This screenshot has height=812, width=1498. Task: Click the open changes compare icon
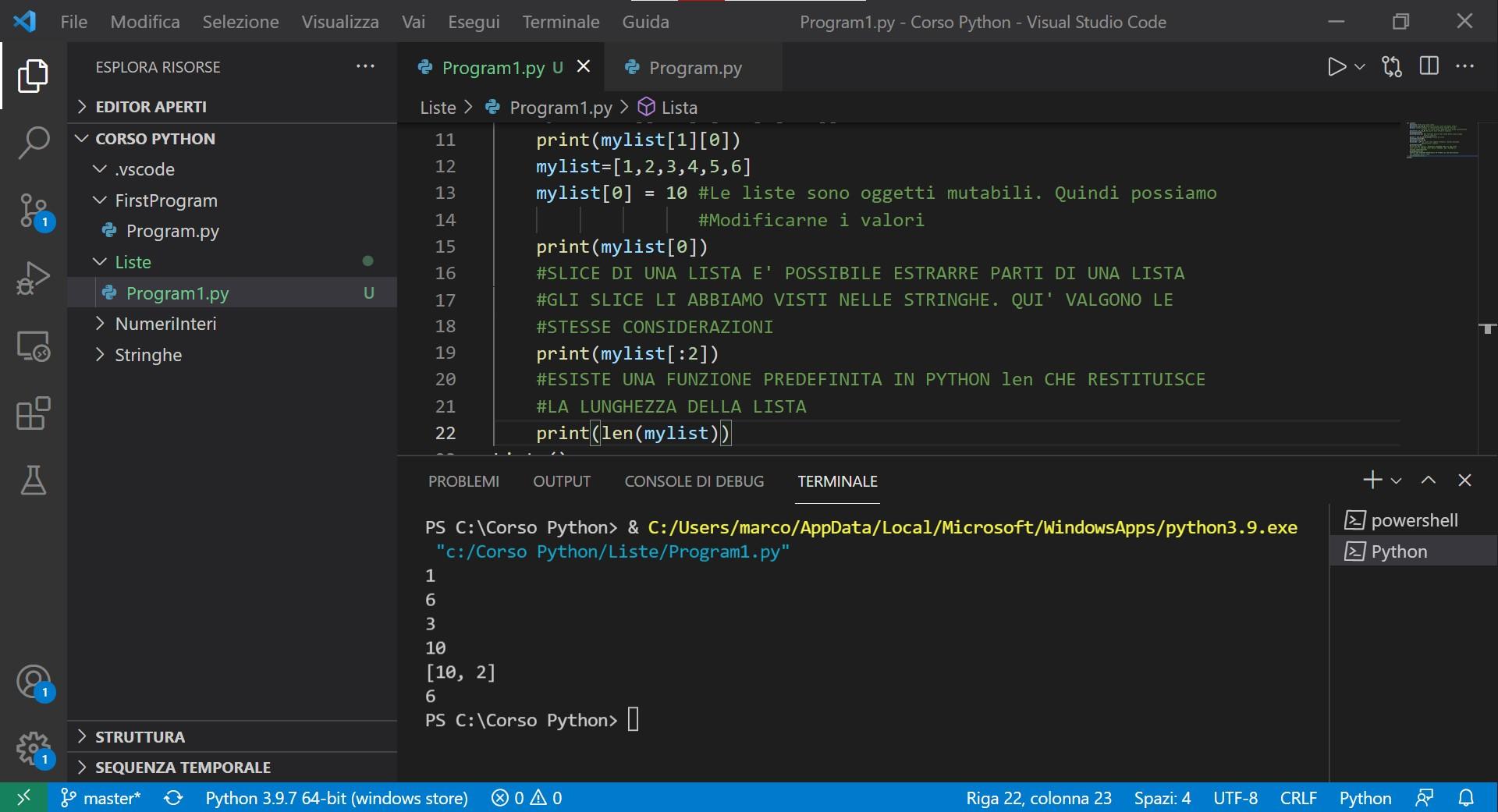1392,67
